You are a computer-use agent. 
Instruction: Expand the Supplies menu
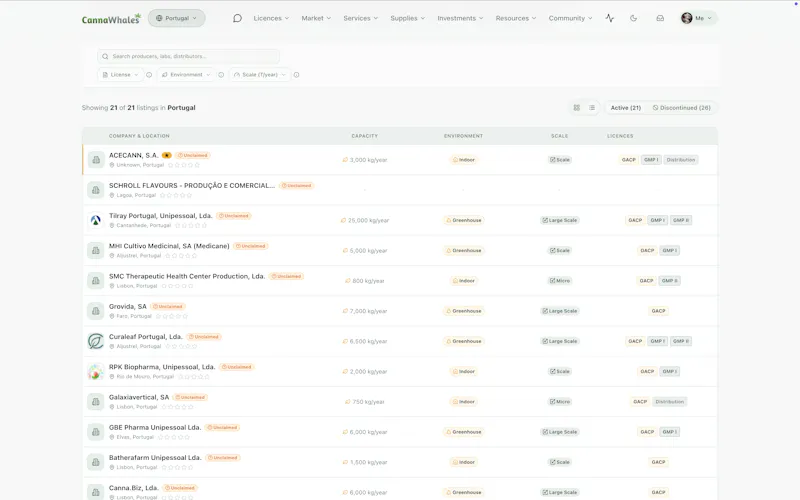point(407,18)
